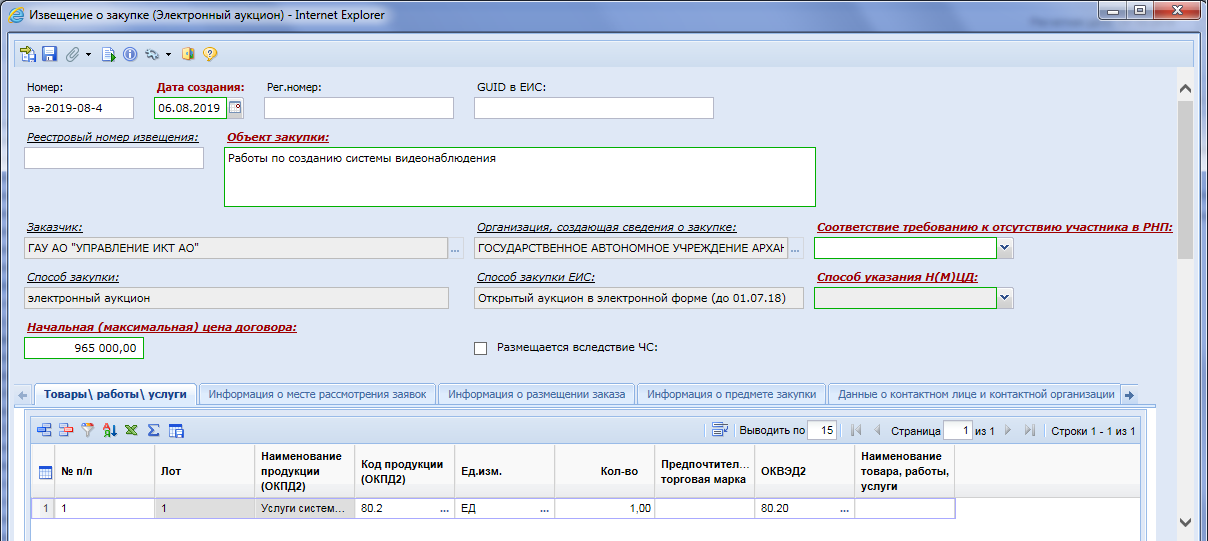Toggle the Размещается вследствие ЧС checkbox
The width and height of the screenshot is (1208, 541).
(480, 348)
